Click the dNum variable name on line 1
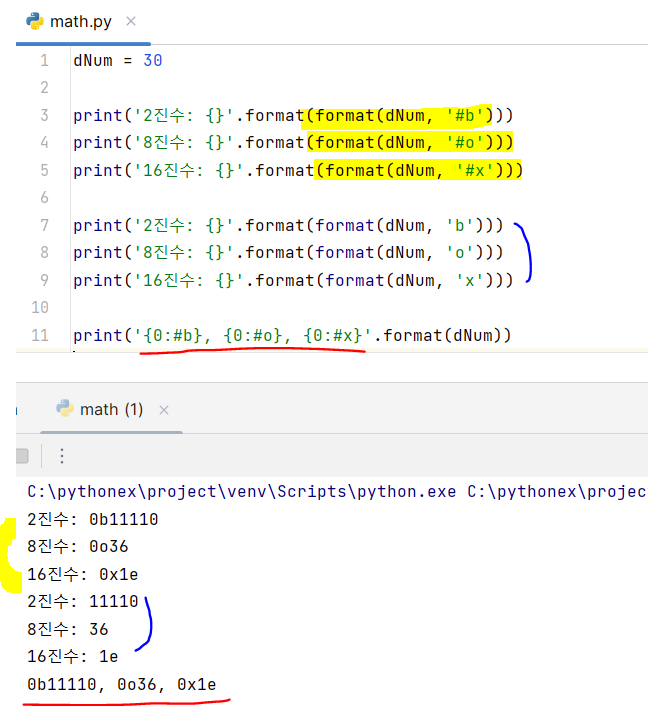Screen dimensions: 648x706 pos(93,60)
